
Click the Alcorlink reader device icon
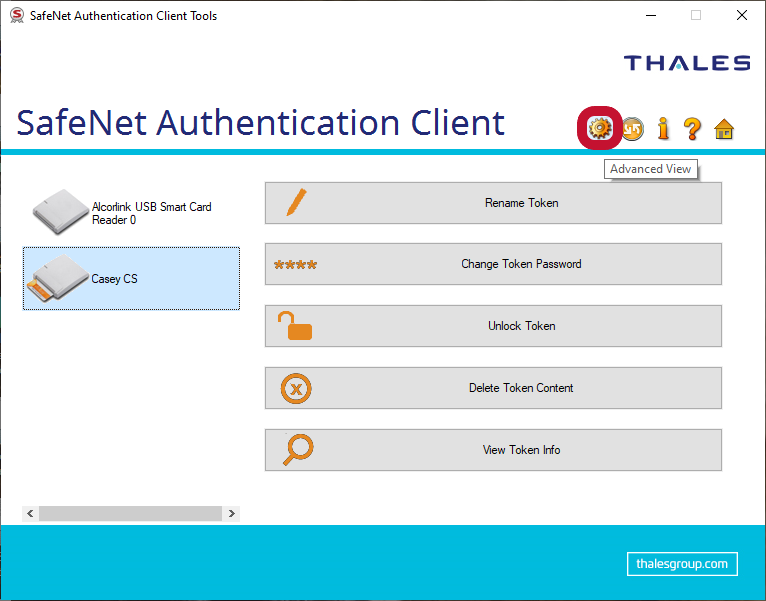(x=61, y=212)
